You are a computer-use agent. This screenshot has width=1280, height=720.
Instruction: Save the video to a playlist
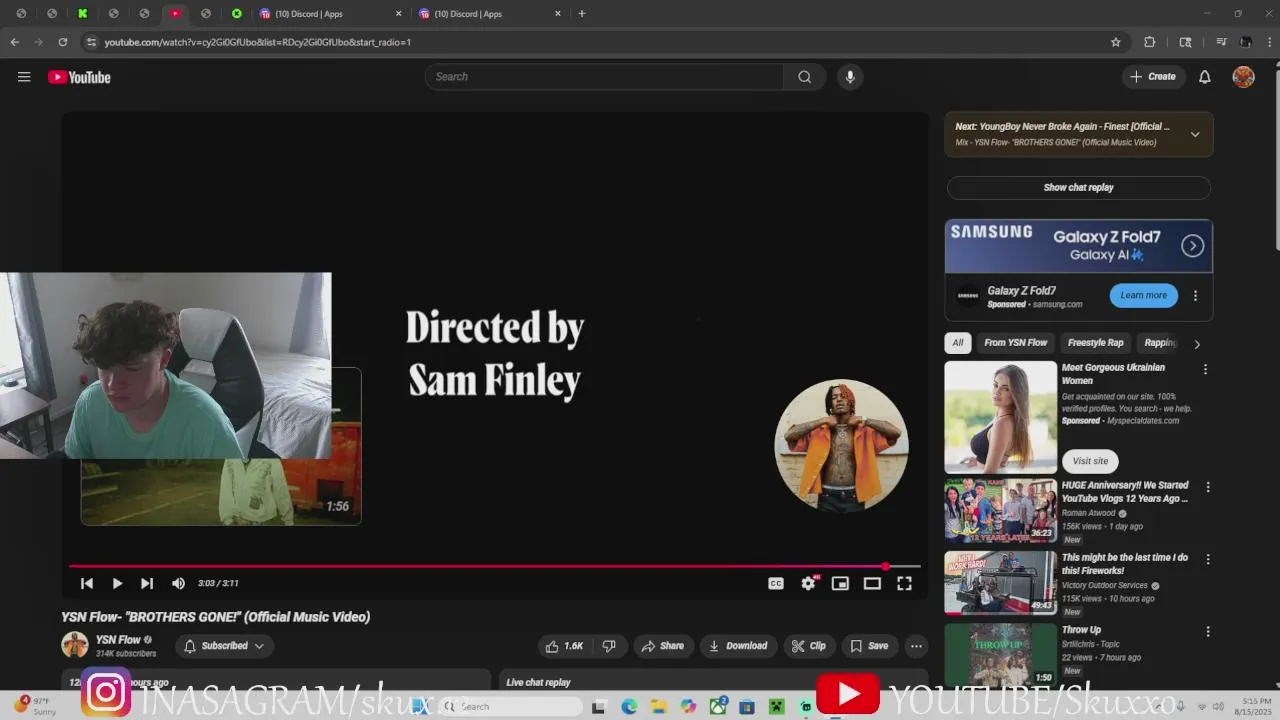pyautogui.click(x=869, y=646)
